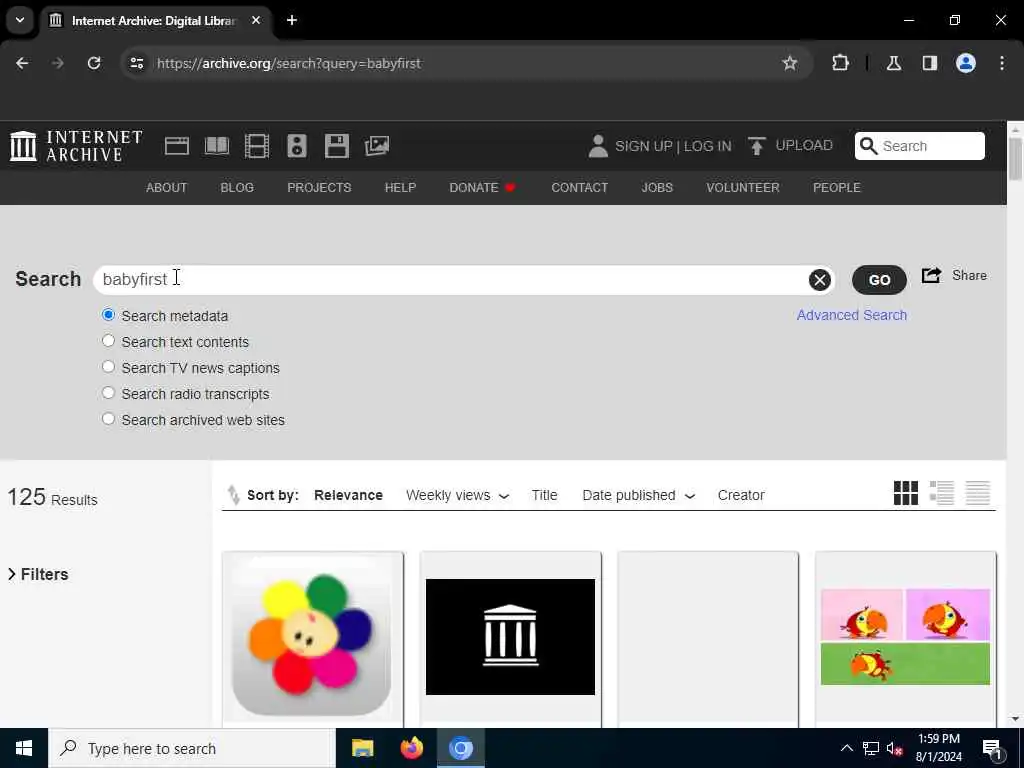
Task: Sort results by Creator
Action: tap(741, 495)
